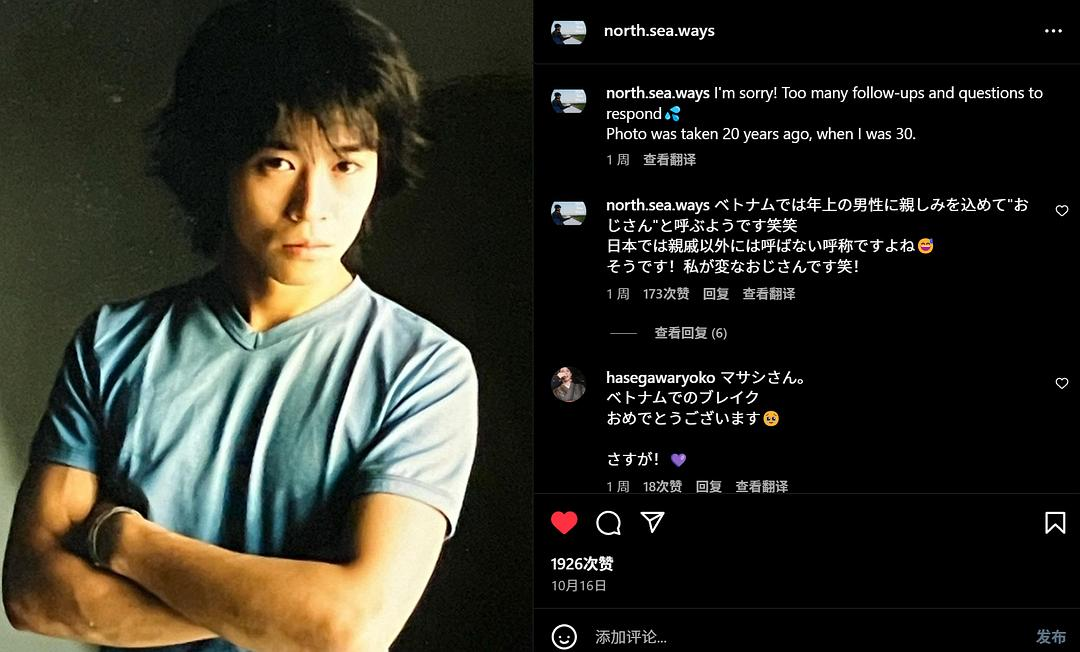Open hasegawaryoko's profile picture
1080x652 pixels.
pos(568,385)
